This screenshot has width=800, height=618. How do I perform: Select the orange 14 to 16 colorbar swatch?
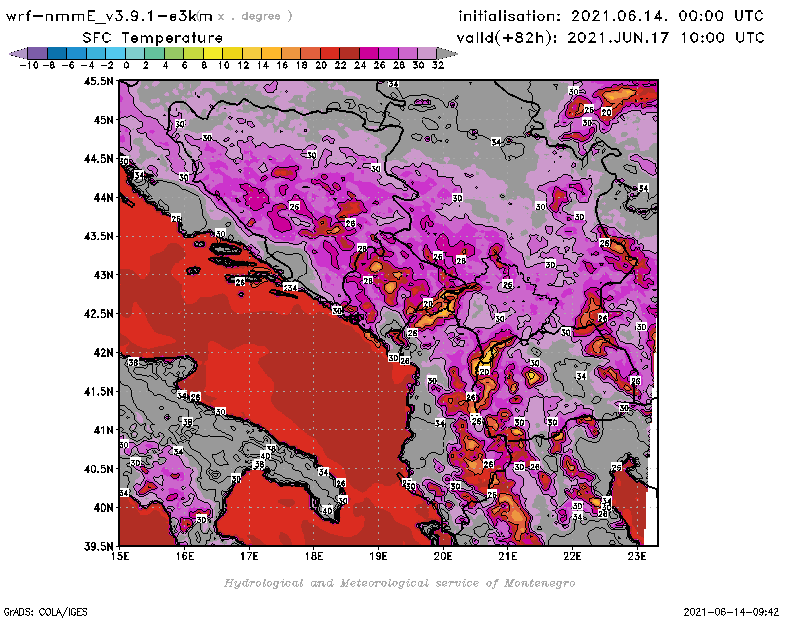[x=271, y=54]
